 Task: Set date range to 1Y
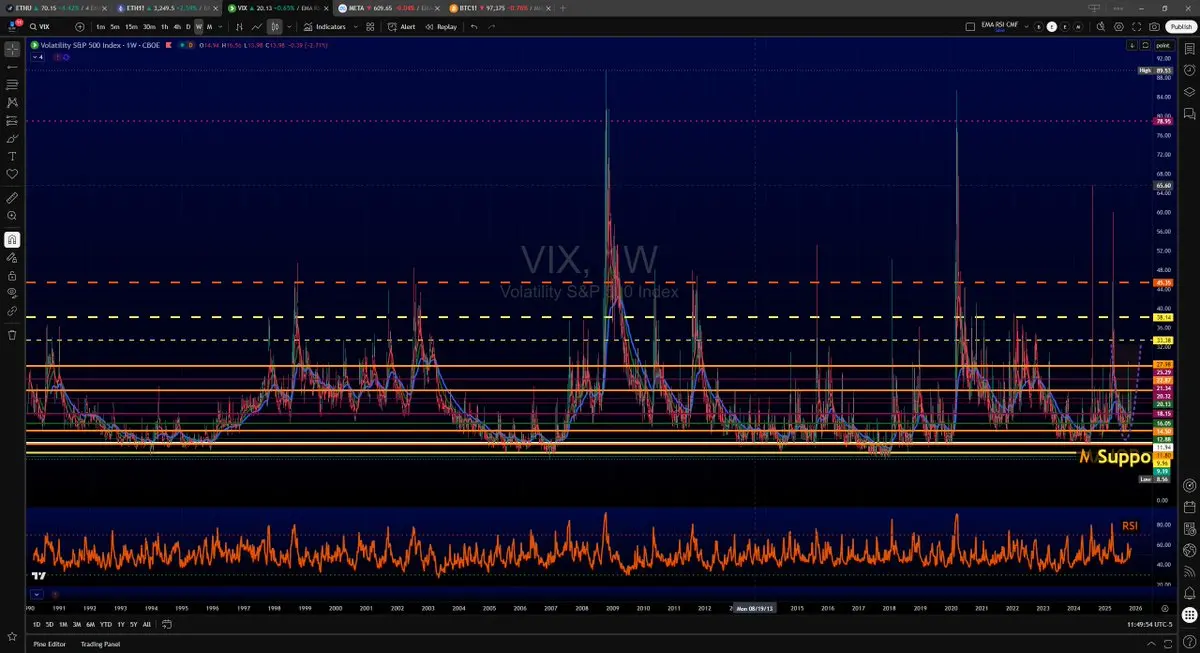click(121, 624)
